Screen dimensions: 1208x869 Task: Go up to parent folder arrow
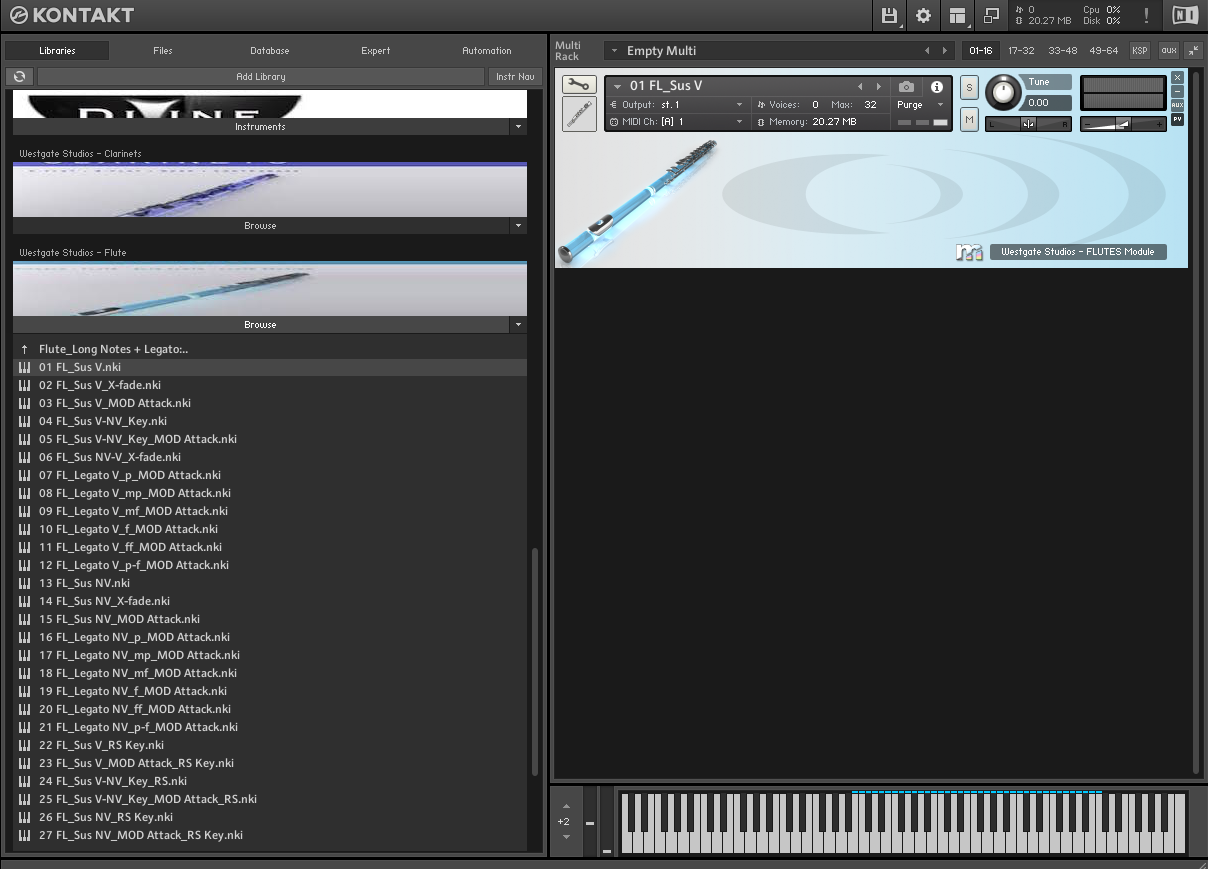24,349
